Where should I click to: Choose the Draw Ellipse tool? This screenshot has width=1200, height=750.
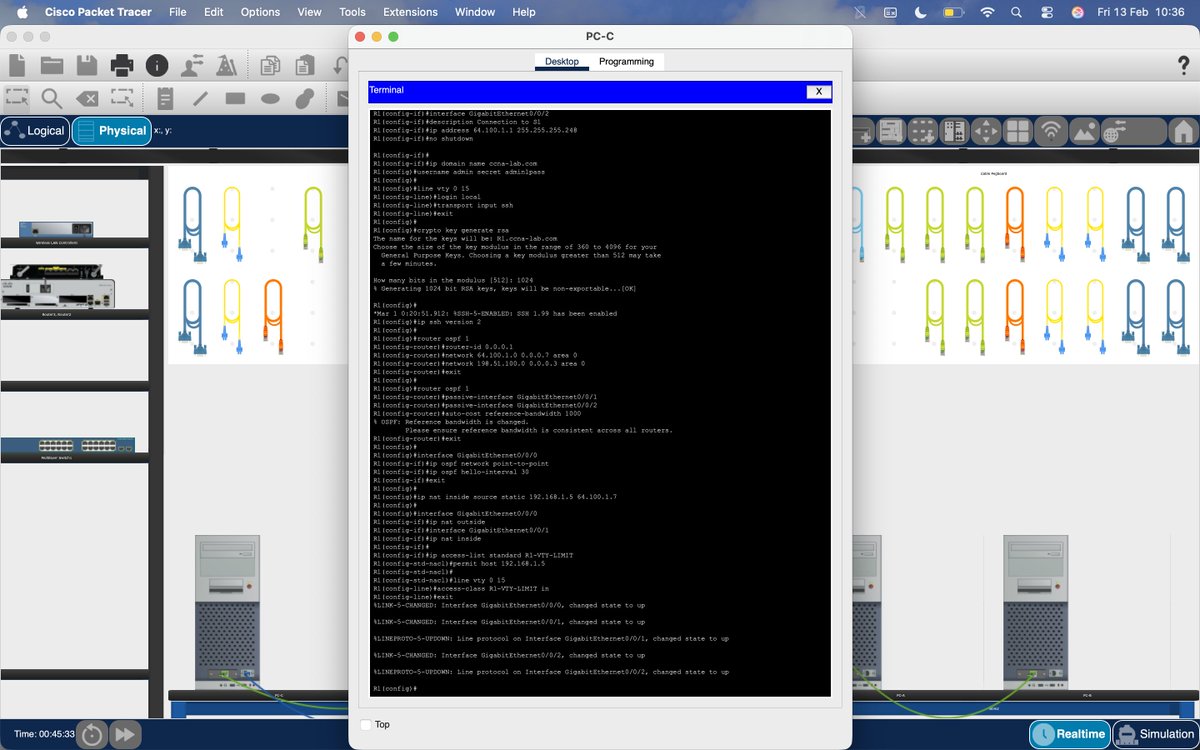click(x=270, y=98)
